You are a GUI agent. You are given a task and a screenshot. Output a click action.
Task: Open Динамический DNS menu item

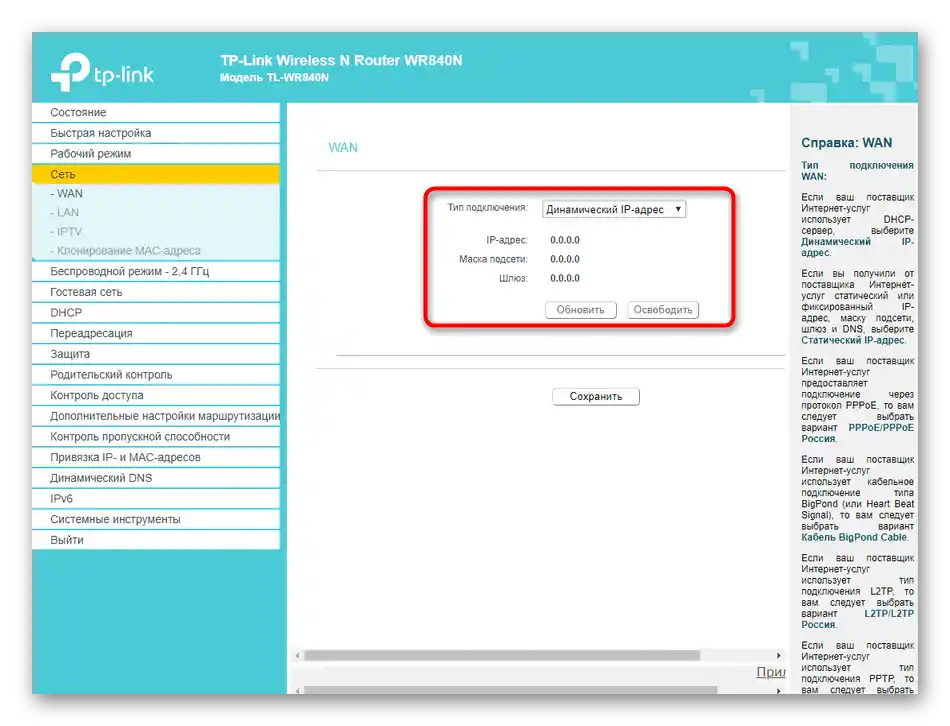(156, 478)
